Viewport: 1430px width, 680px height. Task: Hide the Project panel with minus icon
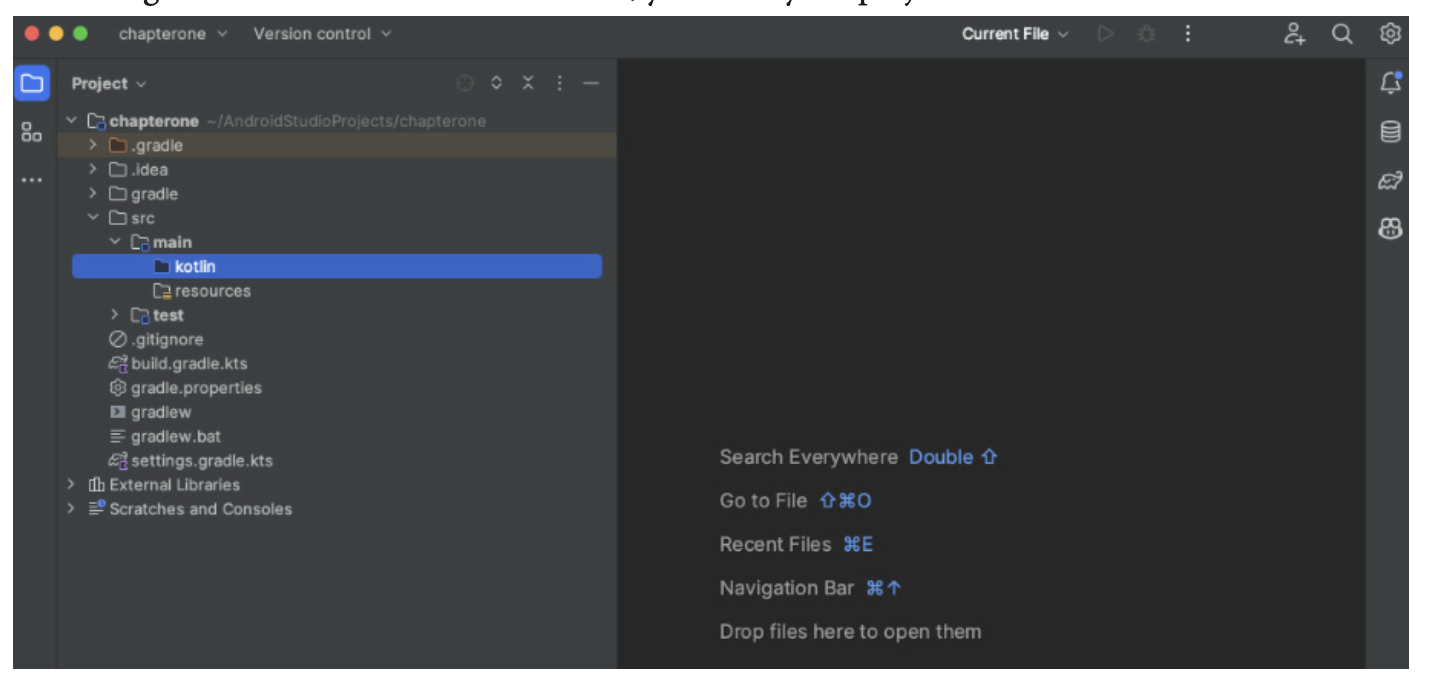591,84
